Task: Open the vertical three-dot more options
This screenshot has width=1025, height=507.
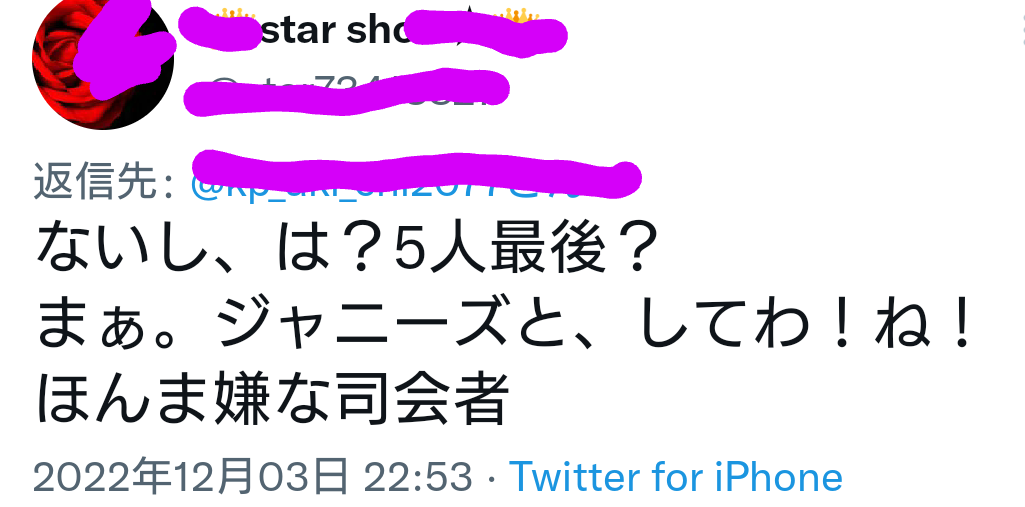Action: [x=1021, y=31]
